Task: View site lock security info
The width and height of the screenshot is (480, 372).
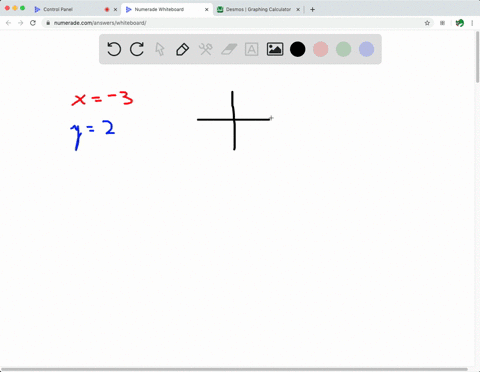Action: pos(48,23)
